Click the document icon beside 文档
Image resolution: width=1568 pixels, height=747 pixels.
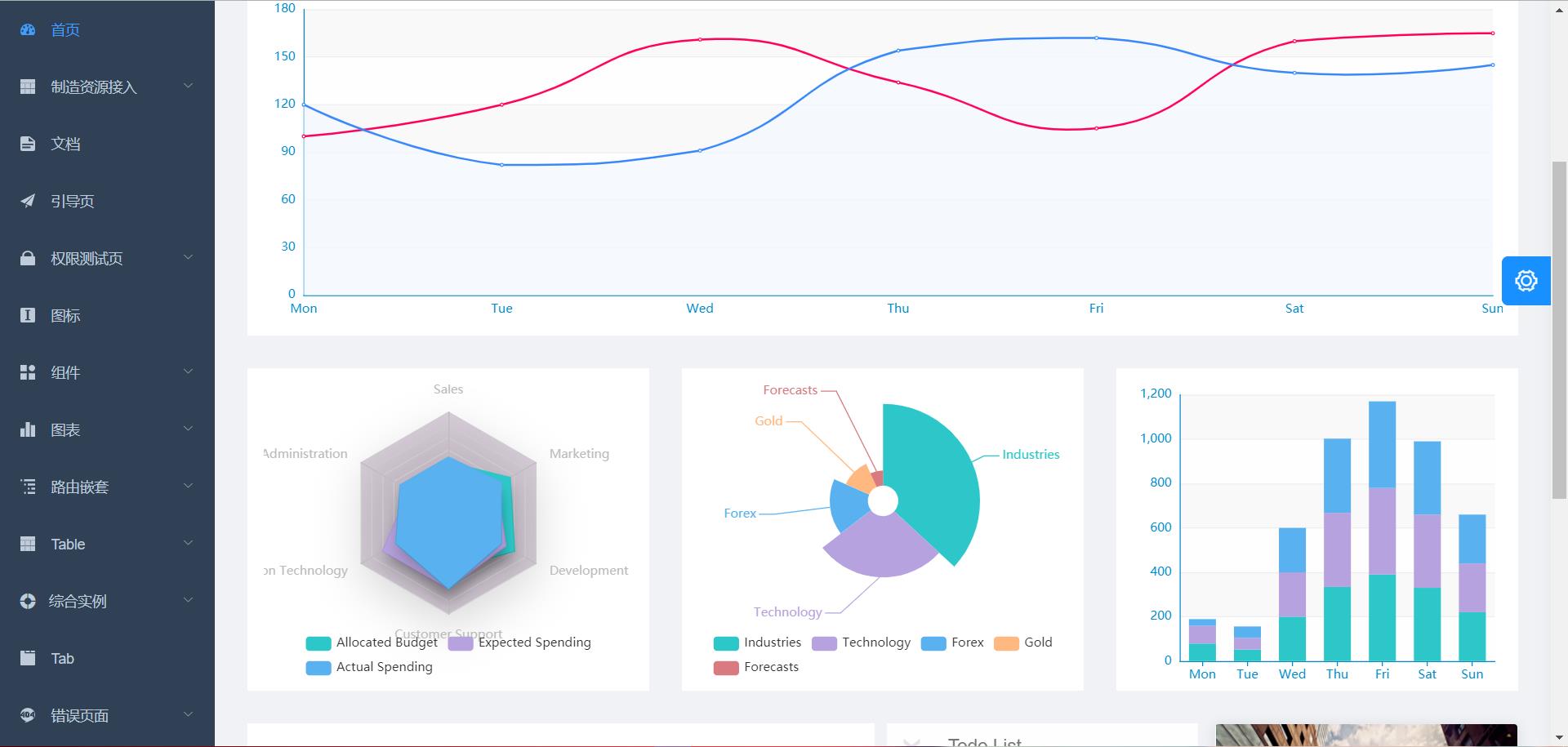coord(28,145)
